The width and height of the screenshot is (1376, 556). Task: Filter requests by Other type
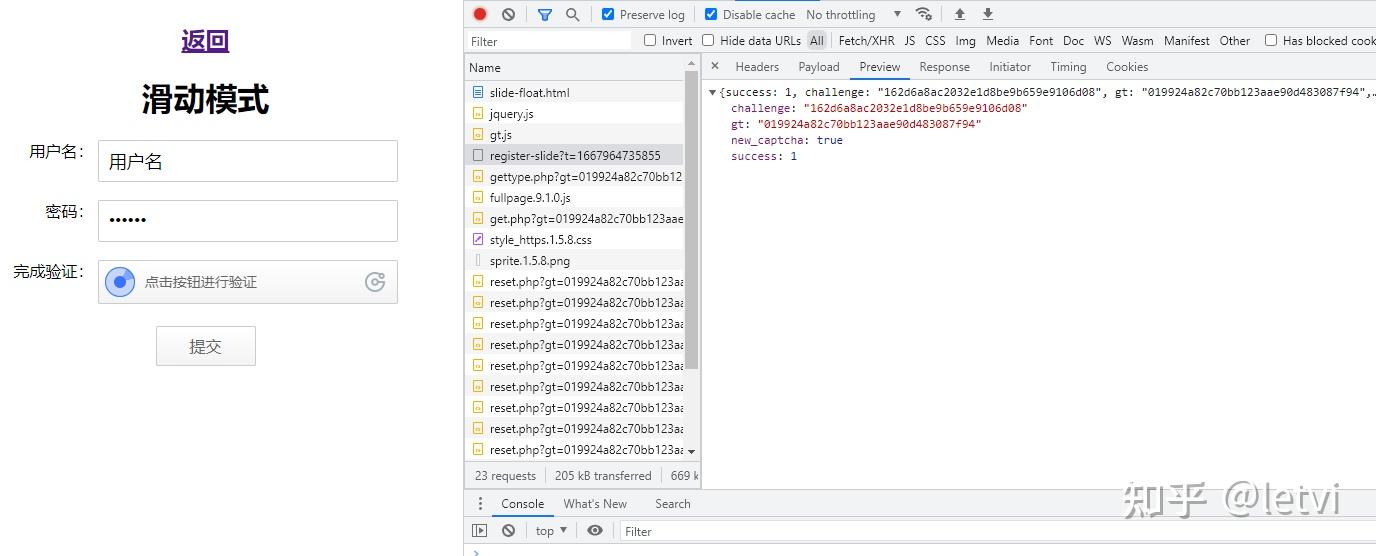[1235, 41]
